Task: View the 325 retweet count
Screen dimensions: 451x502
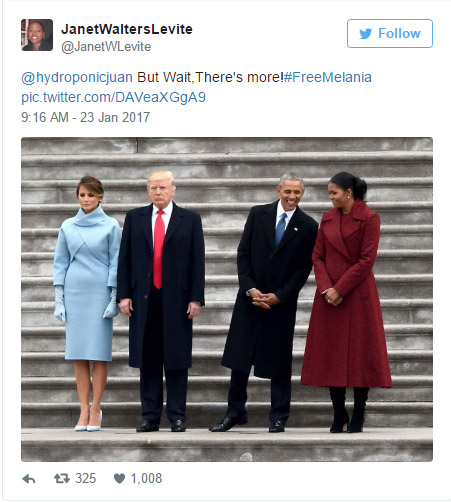Action: click(86, 479)
